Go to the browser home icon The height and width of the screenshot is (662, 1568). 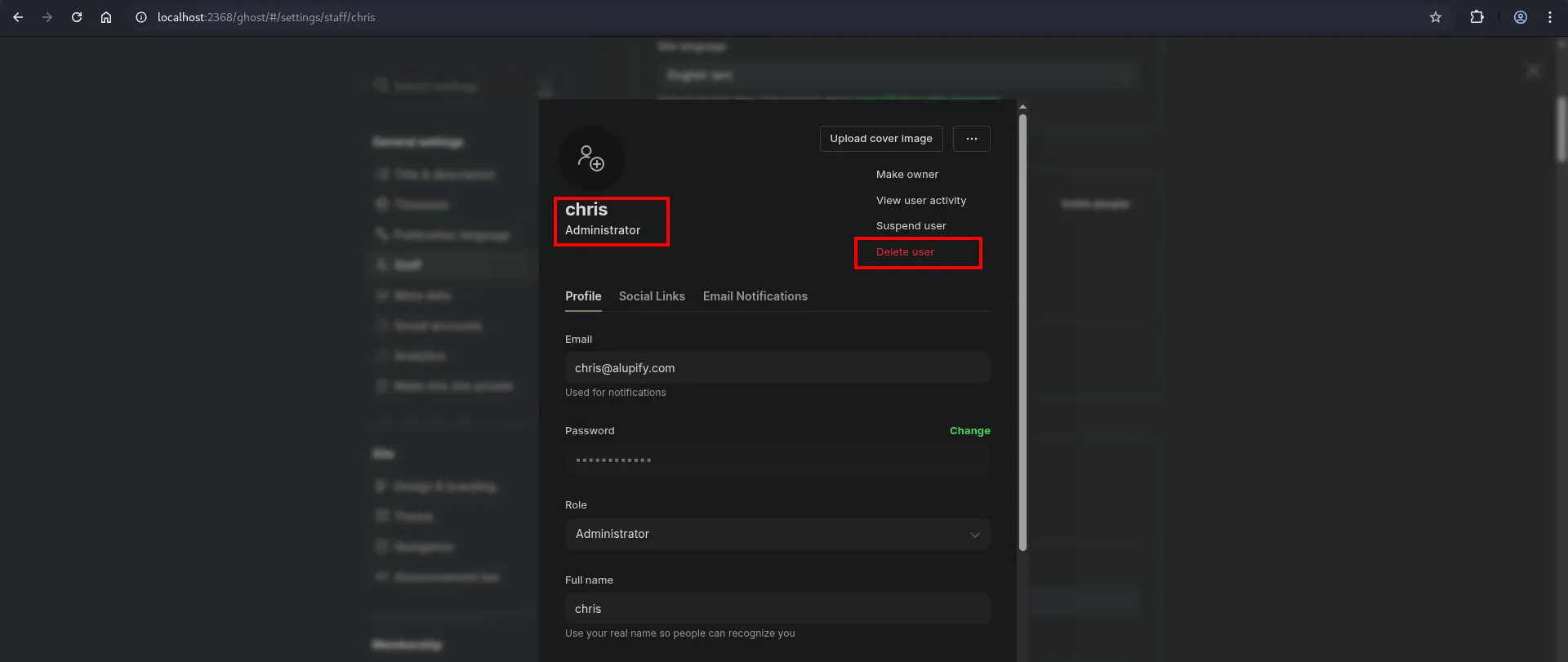[x=106, y=17]
